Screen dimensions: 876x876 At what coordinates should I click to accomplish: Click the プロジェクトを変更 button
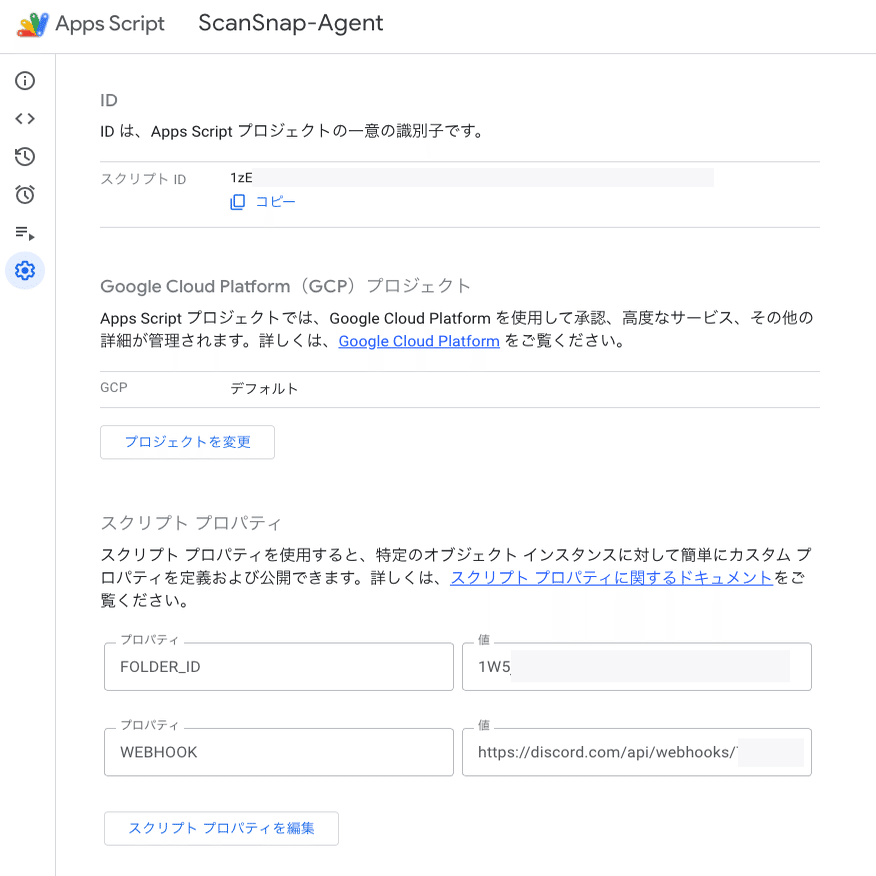(x=187, y=442)
